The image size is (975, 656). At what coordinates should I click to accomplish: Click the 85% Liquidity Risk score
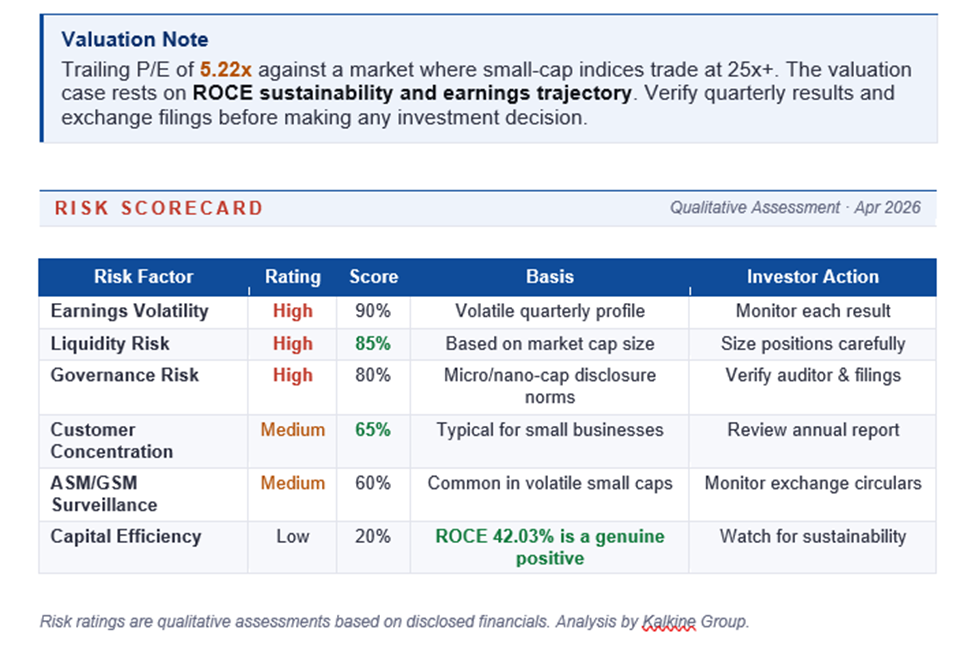click(373, 344)
